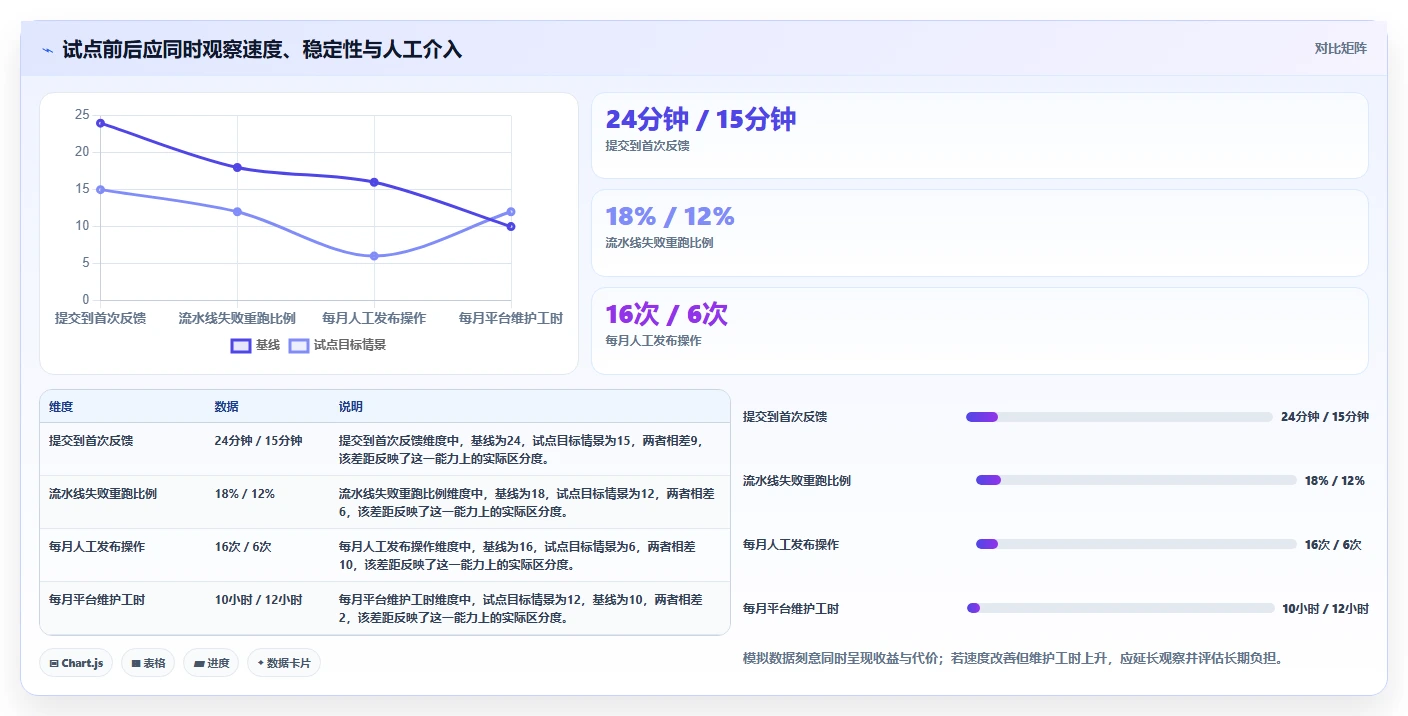Click the 基线 data point at 每月人工发布操作

click(374, 182)
